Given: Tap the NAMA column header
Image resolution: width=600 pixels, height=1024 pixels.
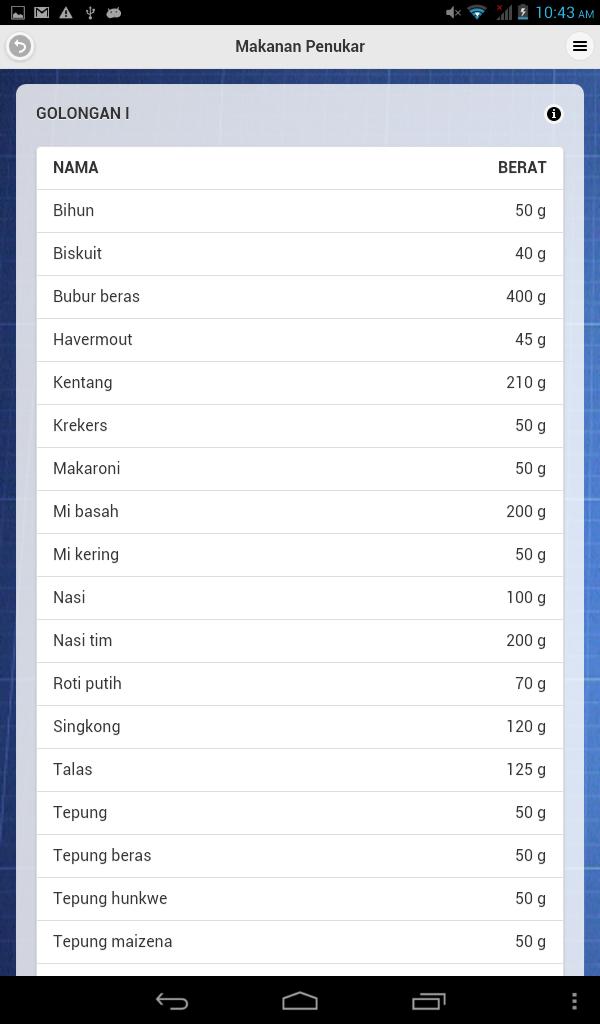Looking at the screenshot, I should pos(76,167).
